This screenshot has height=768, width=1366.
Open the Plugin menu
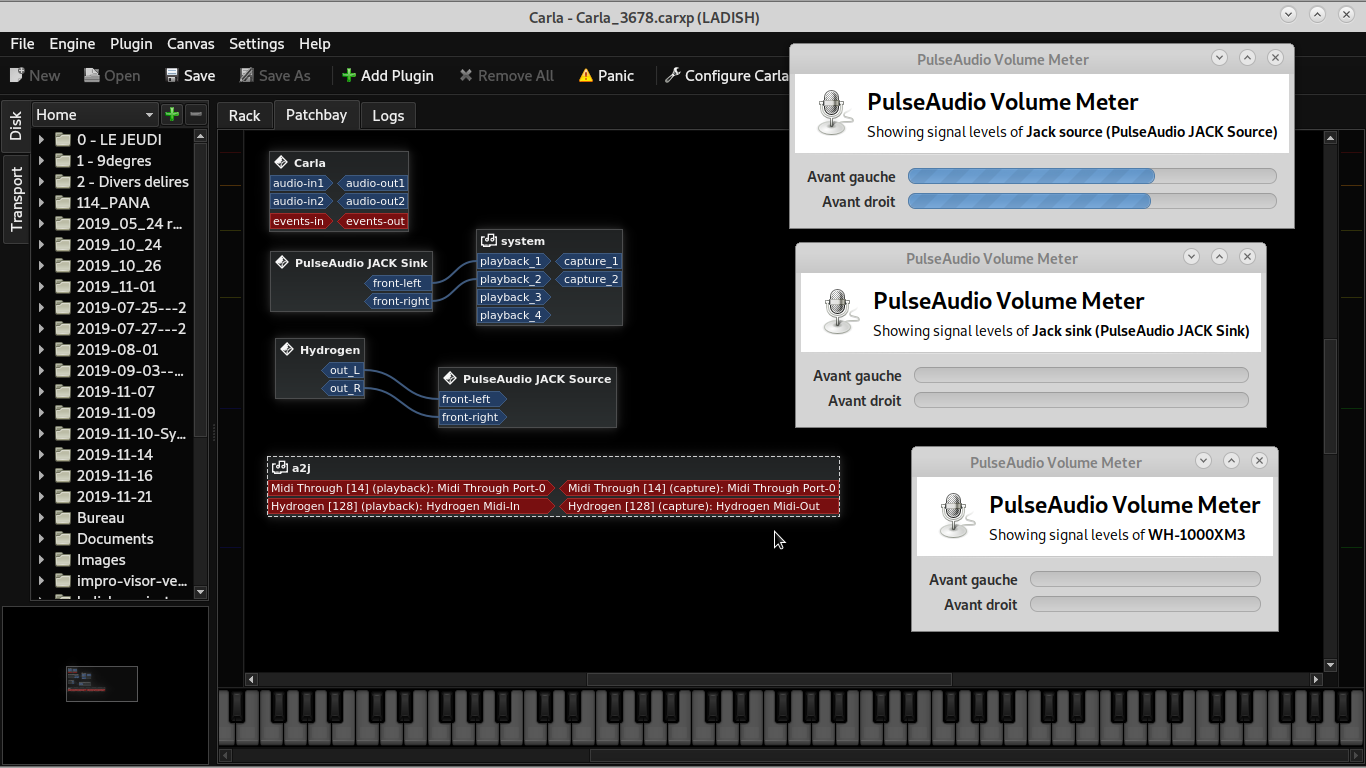tap(131, 44)
